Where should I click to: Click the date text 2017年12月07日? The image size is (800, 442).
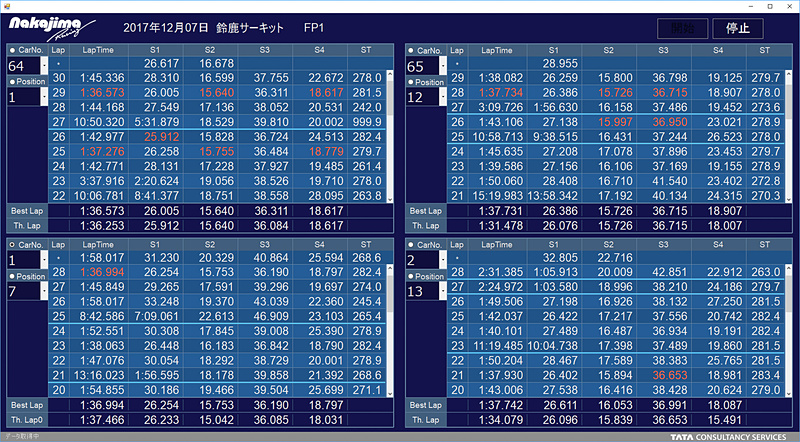point(166,28)
